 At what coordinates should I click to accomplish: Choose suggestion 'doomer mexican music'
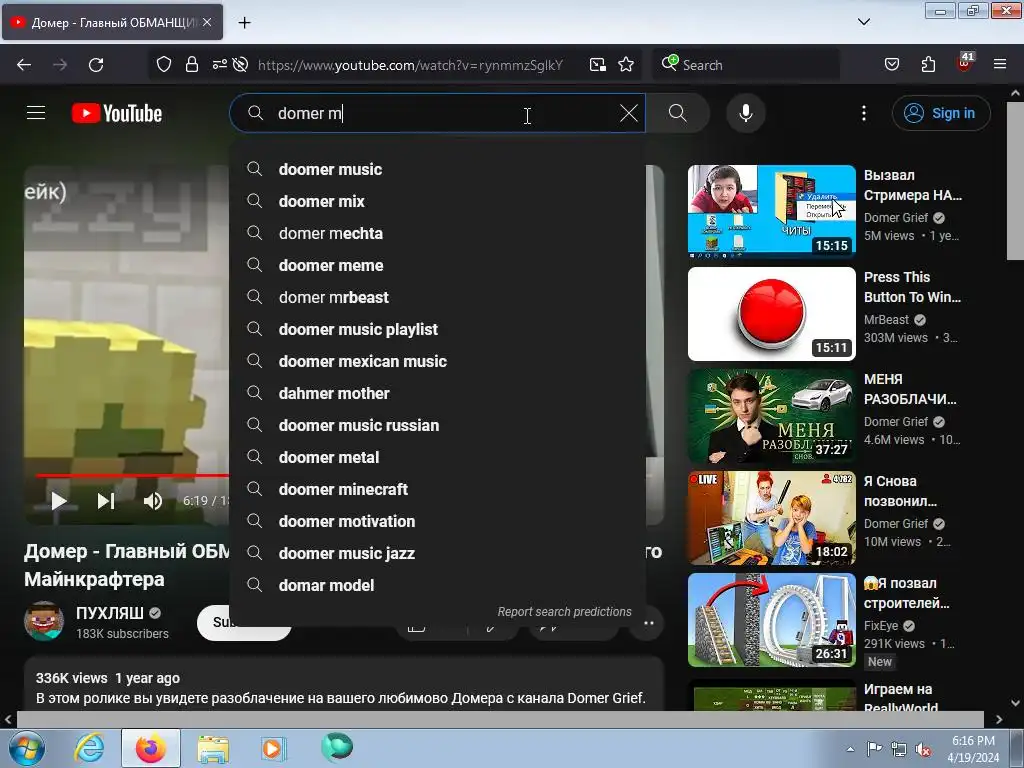tap(438, 361)
